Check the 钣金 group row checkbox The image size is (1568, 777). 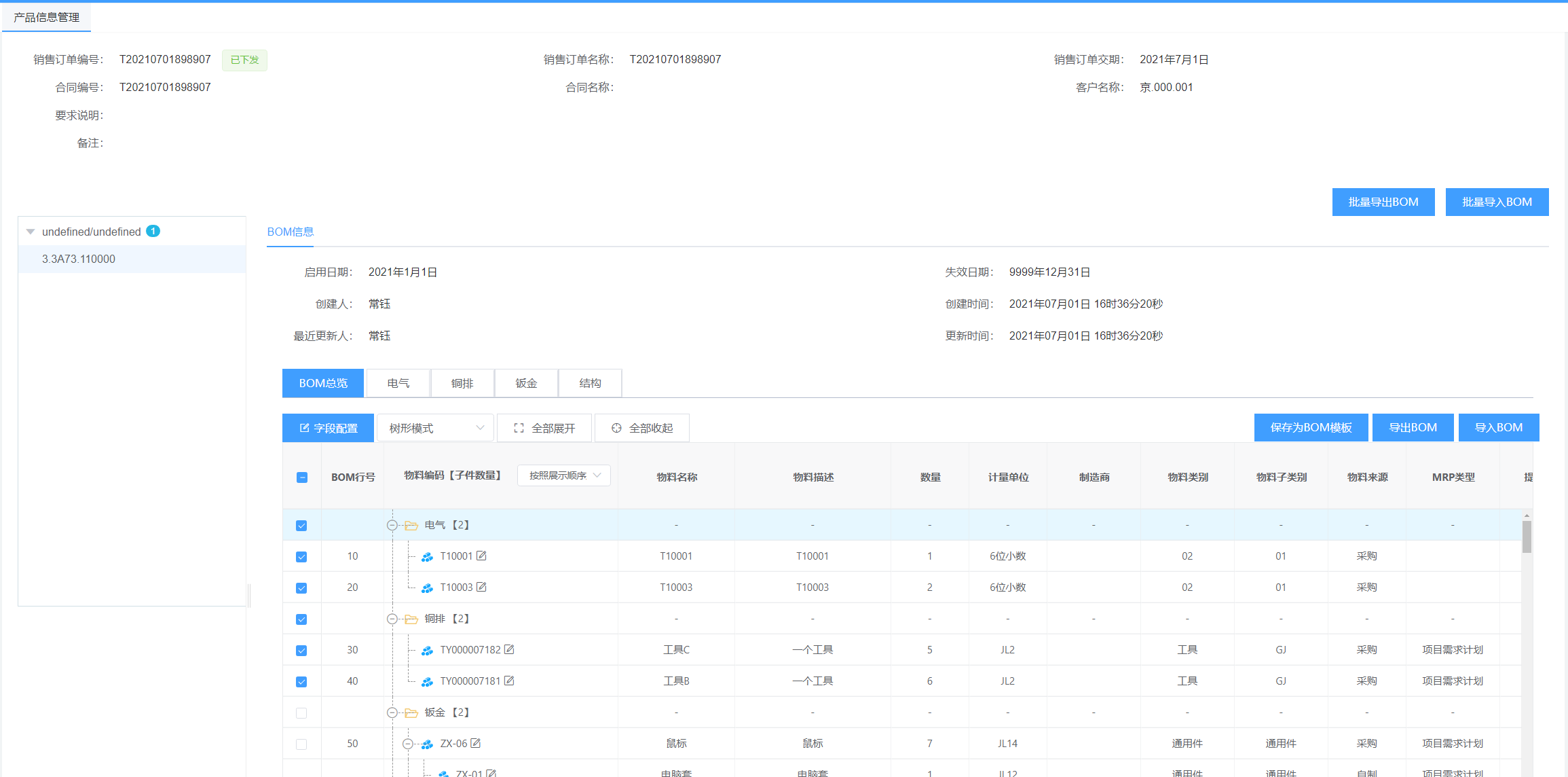click(301, 713)
